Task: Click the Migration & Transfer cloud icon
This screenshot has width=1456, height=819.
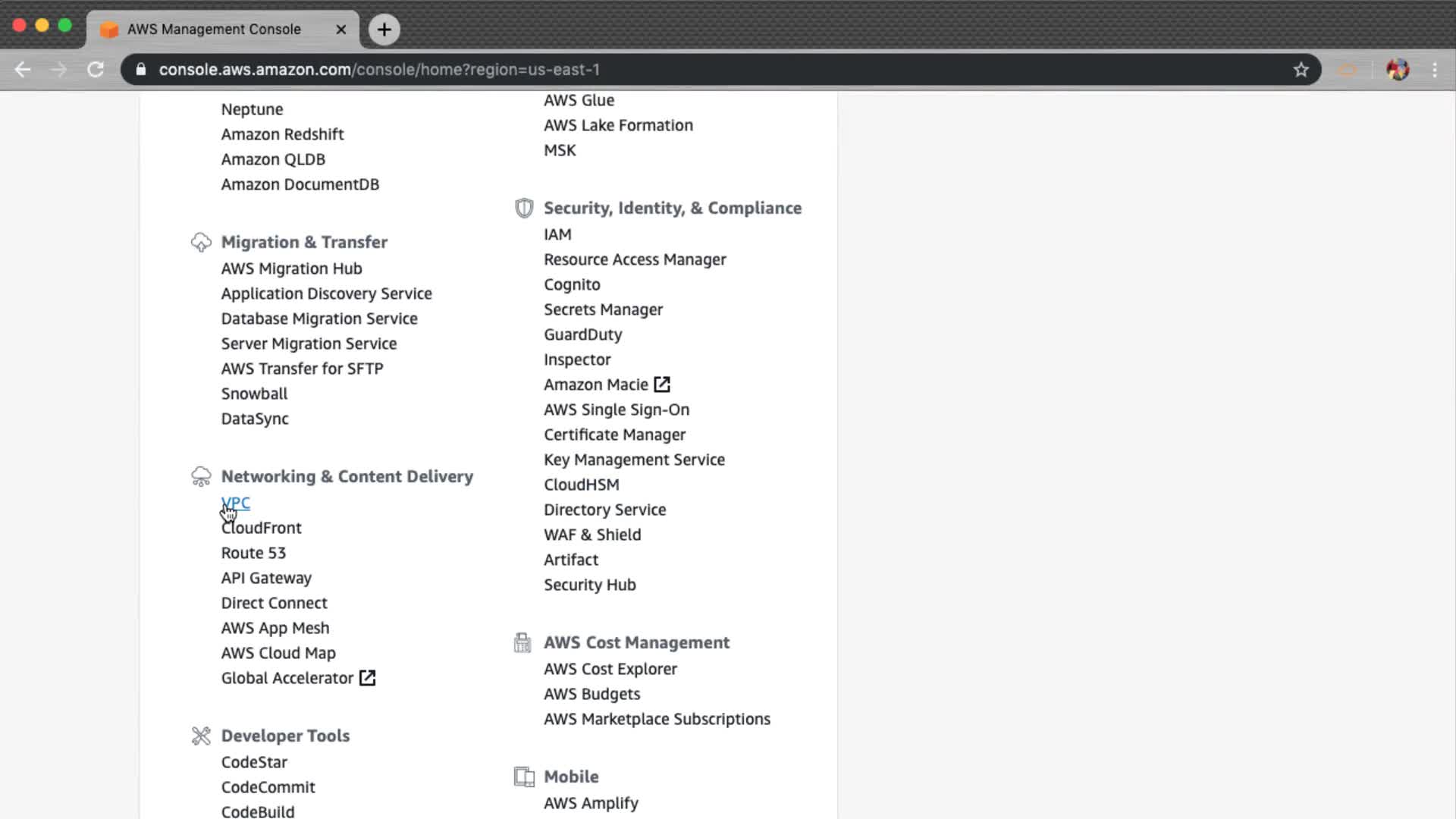Action: click(201, 242)
